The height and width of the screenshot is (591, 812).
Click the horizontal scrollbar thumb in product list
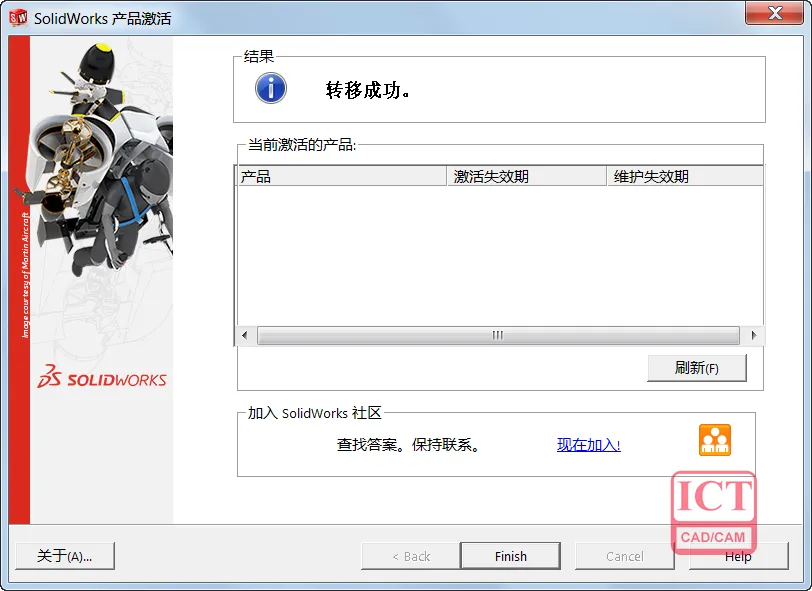(x=498, y=335)
